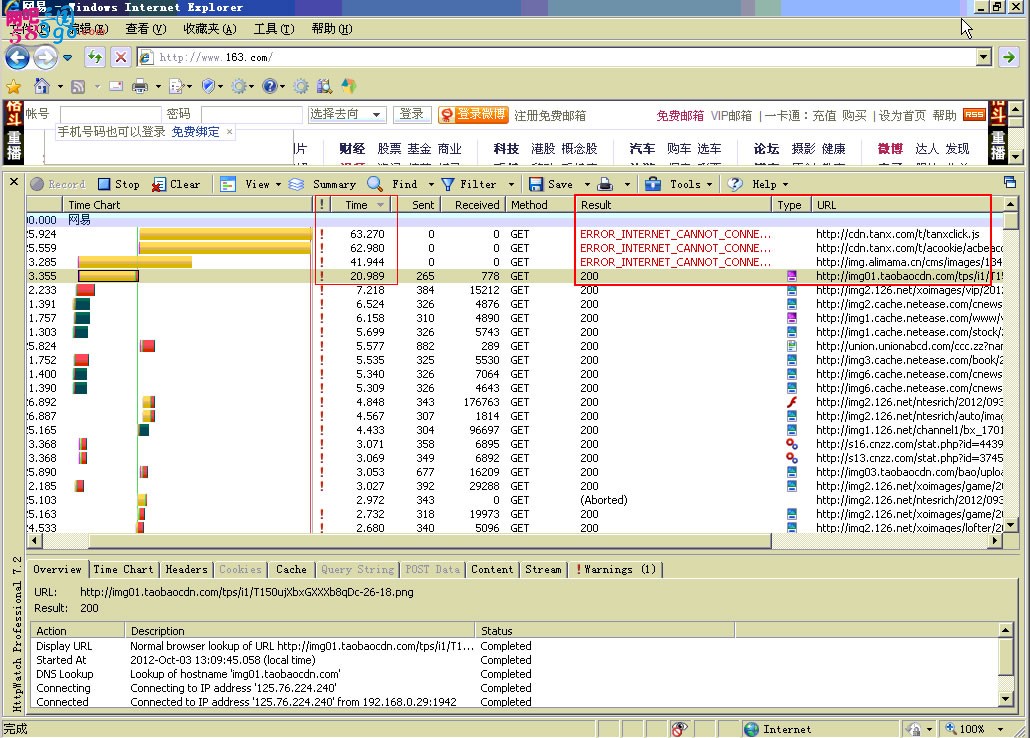
Task: Click the HttpWatch Help icon
Action: tap(735, 184)
